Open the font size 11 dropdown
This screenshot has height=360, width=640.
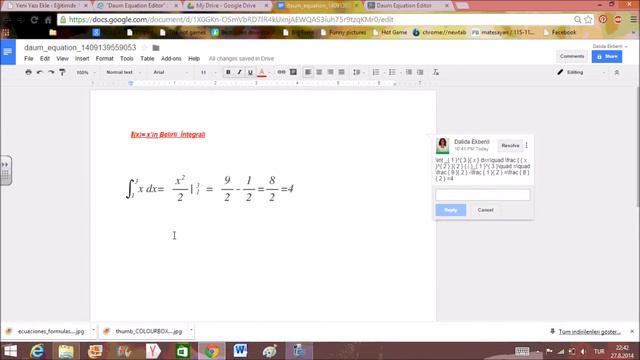click(x=208, y=72)
